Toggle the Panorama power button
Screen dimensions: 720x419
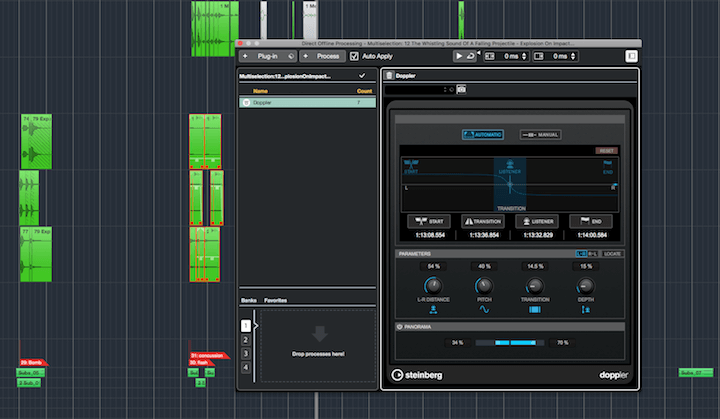click(x=399, y=327)
